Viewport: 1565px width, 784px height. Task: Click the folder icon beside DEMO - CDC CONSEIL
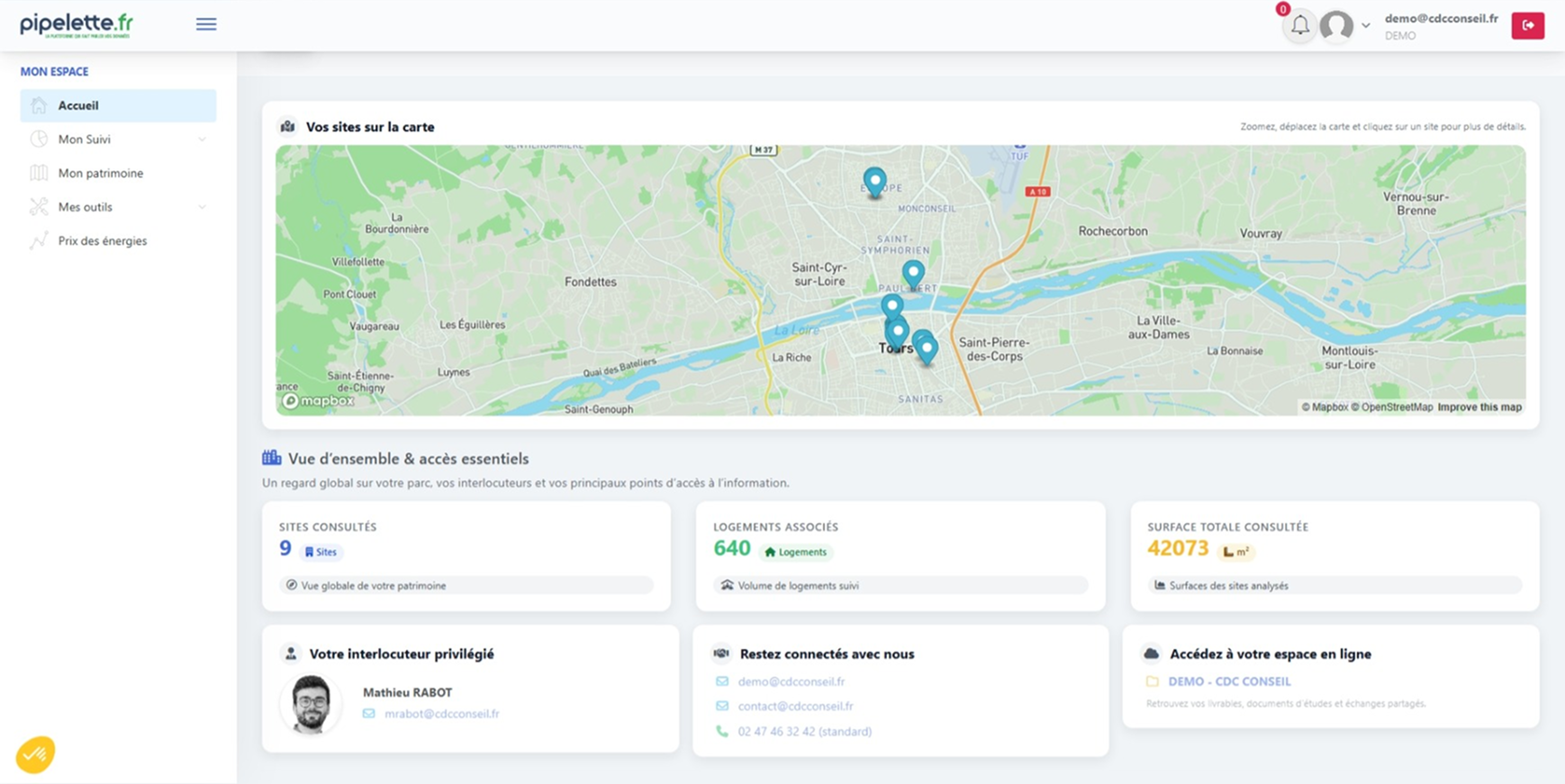click(1152, 681)
